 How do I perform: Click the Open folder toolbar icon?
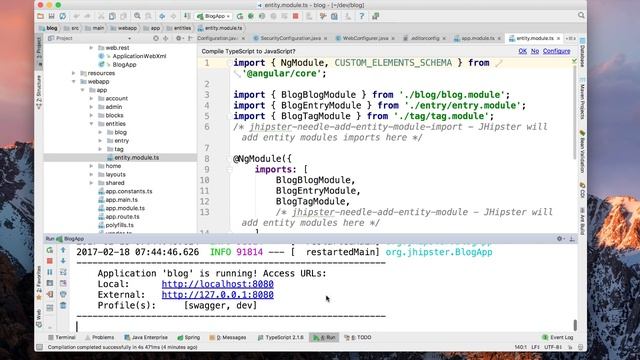[40, 16]
